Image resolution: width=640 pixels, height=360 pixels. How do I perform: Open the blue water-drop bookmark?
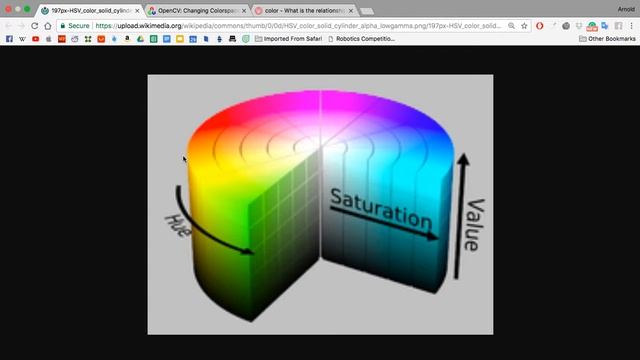(114, 39)
